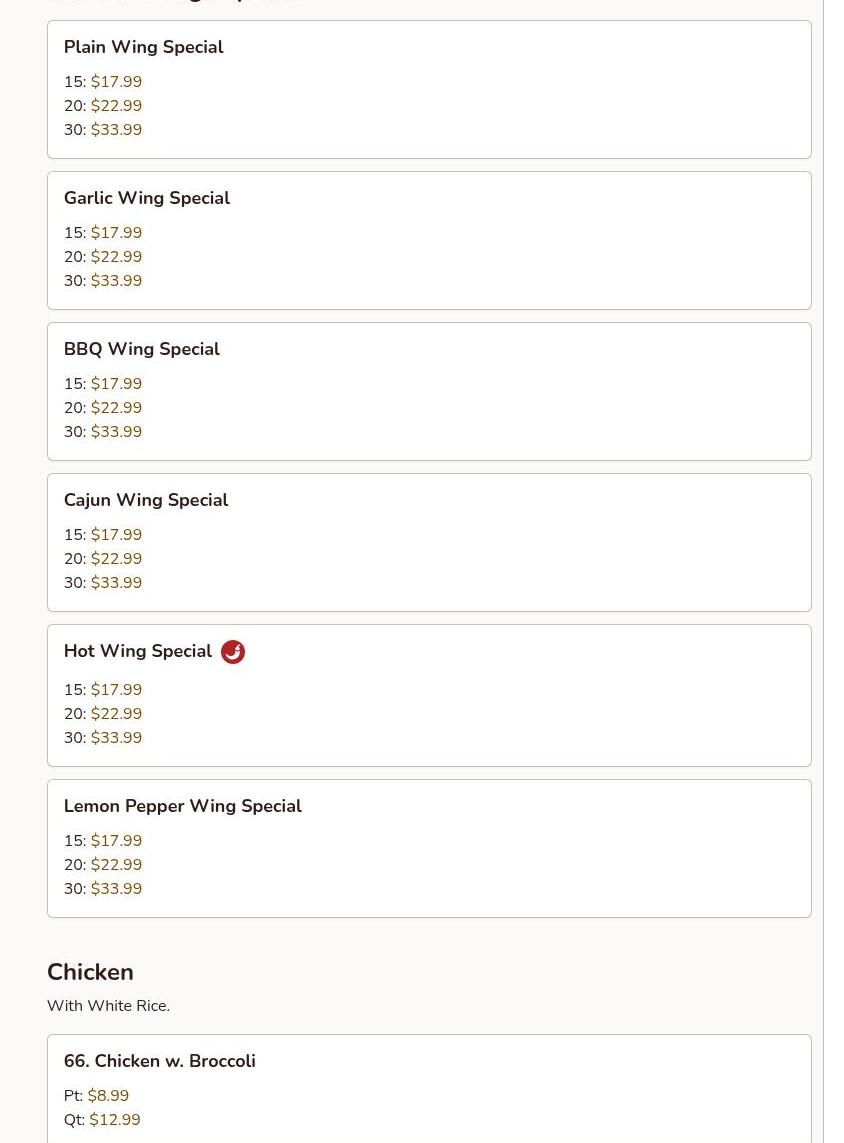The height and width of the screenshot is (1143, 844).
Task: Open the BBQ Wing Special item
Action: pos(141,349)
